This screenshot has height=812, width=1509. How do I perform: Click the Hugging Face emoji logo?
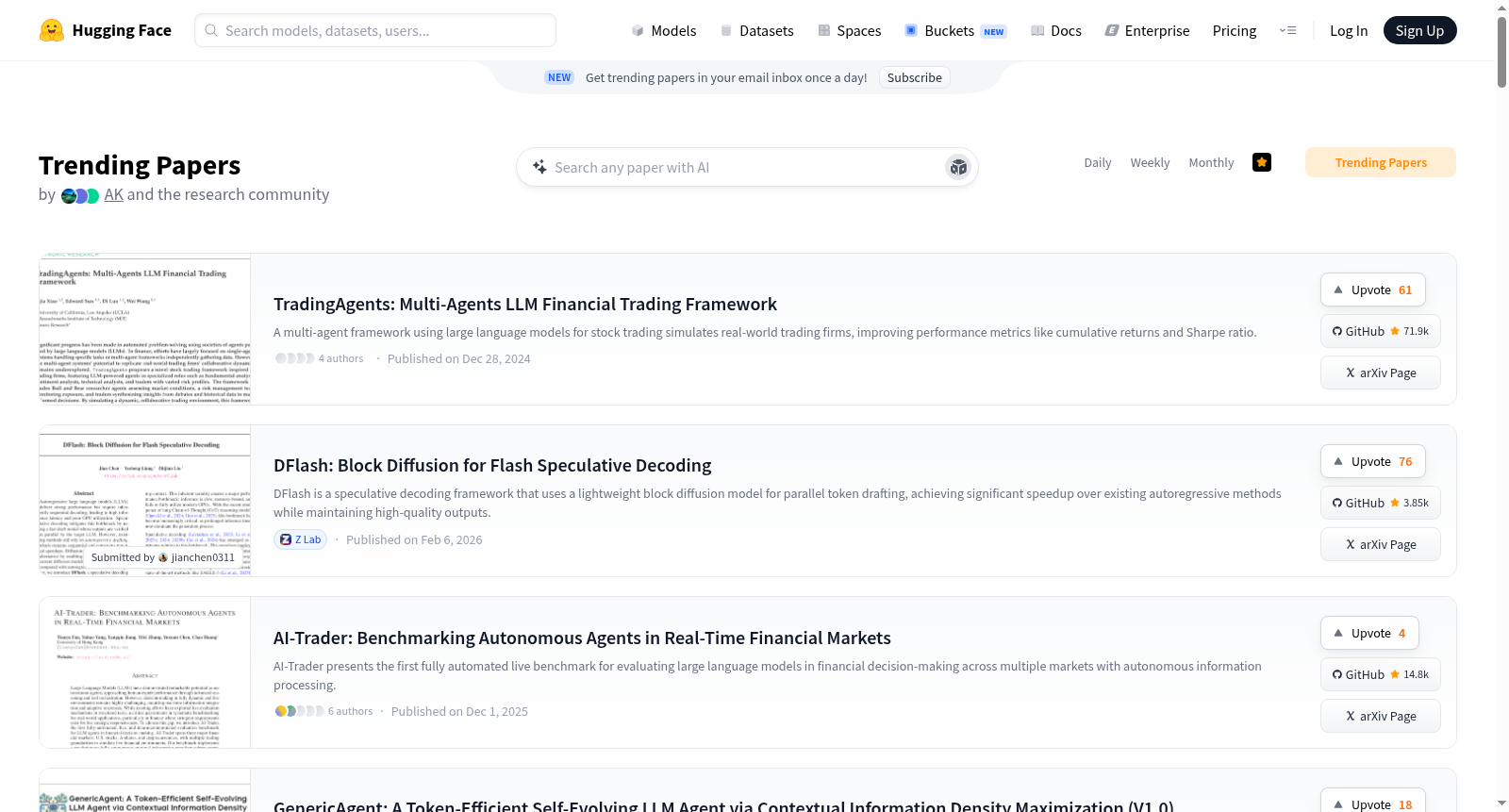52,30
